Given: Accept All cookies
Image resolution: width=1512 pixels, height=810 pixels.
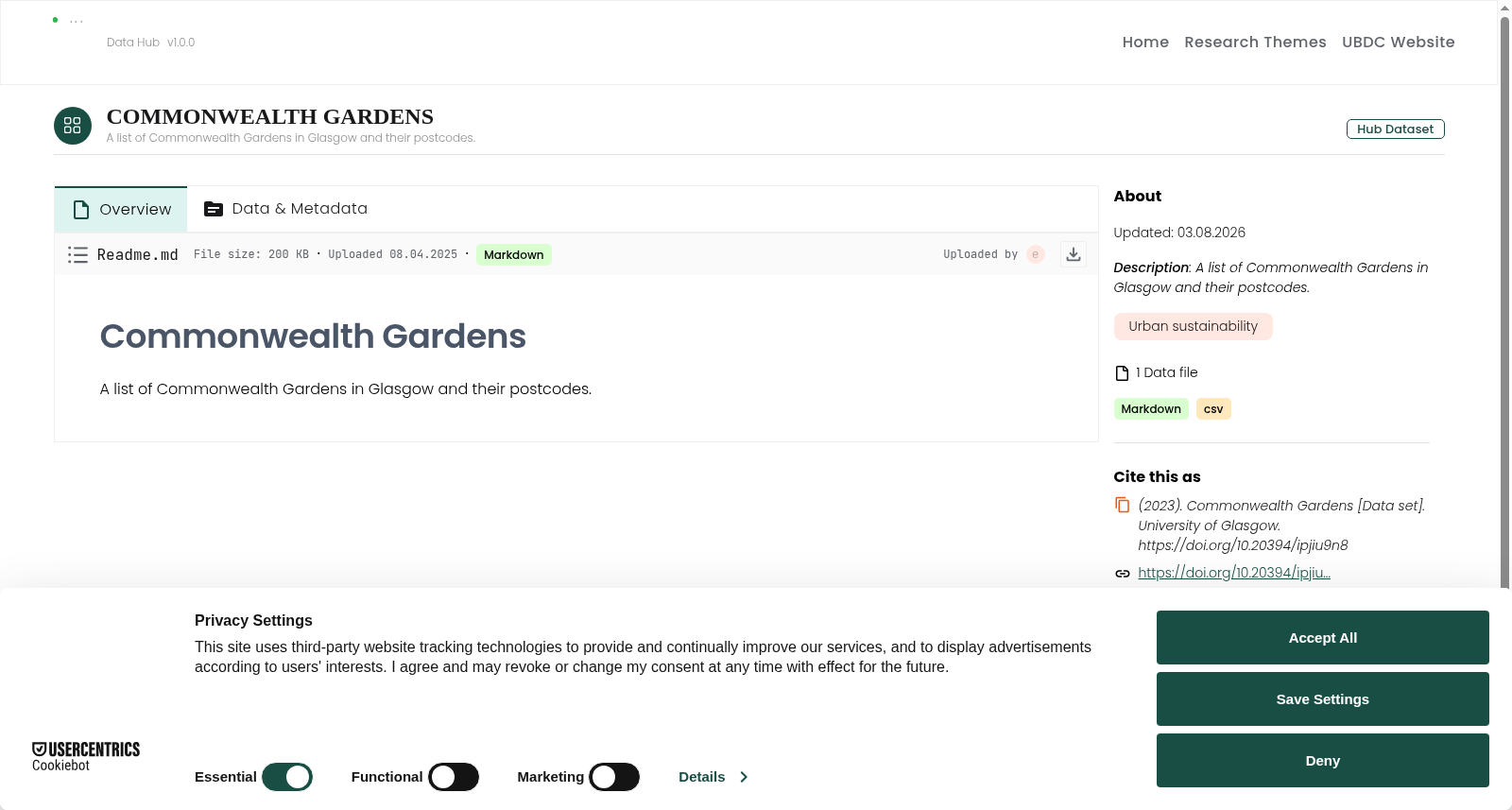Looking at the screenshot, I should coord(1323,638).
